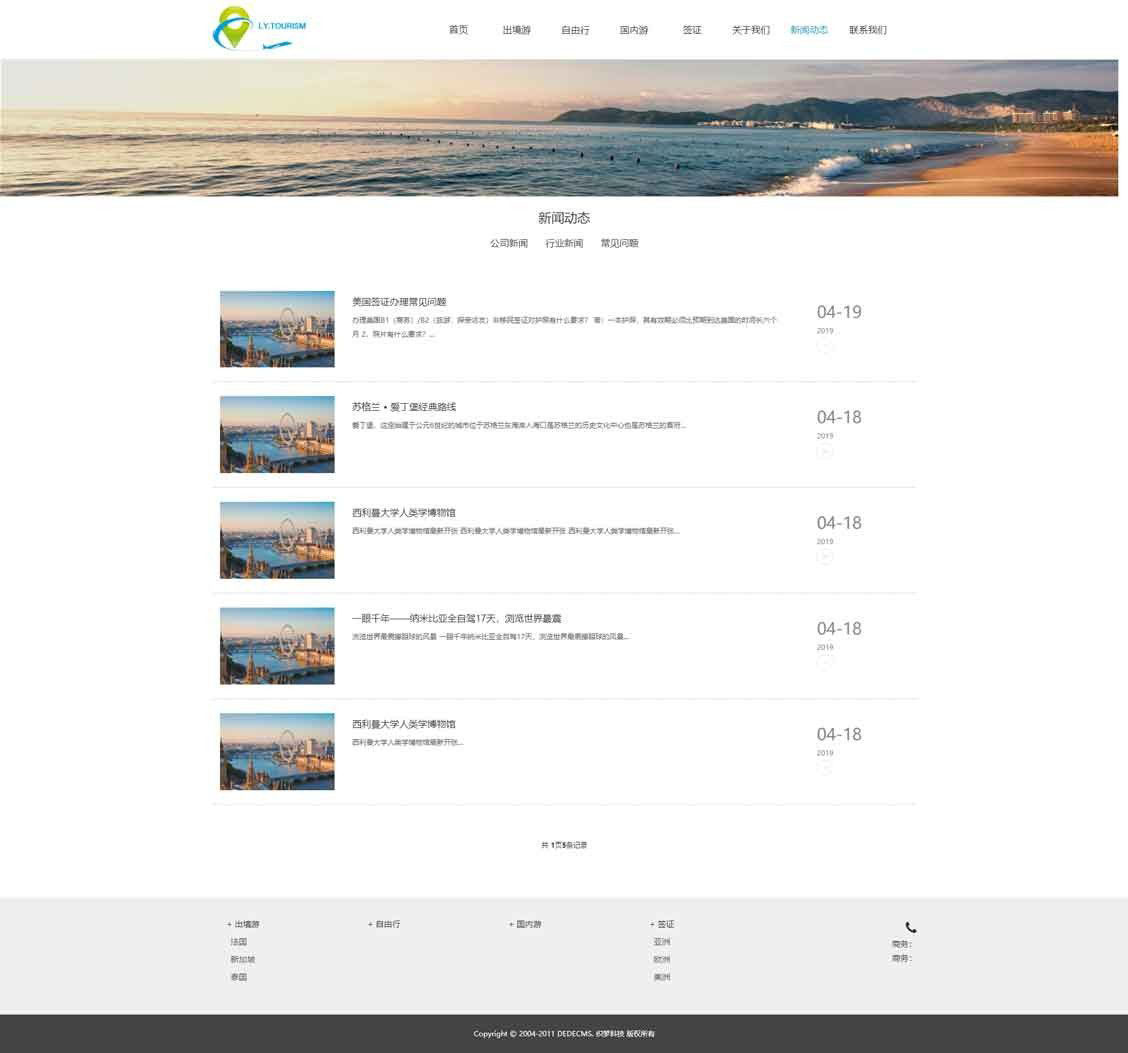Open the 美国签证办理常见问题 article title
The width and height of the screenshot is (1128, 1053).
[x=399, y=302]
